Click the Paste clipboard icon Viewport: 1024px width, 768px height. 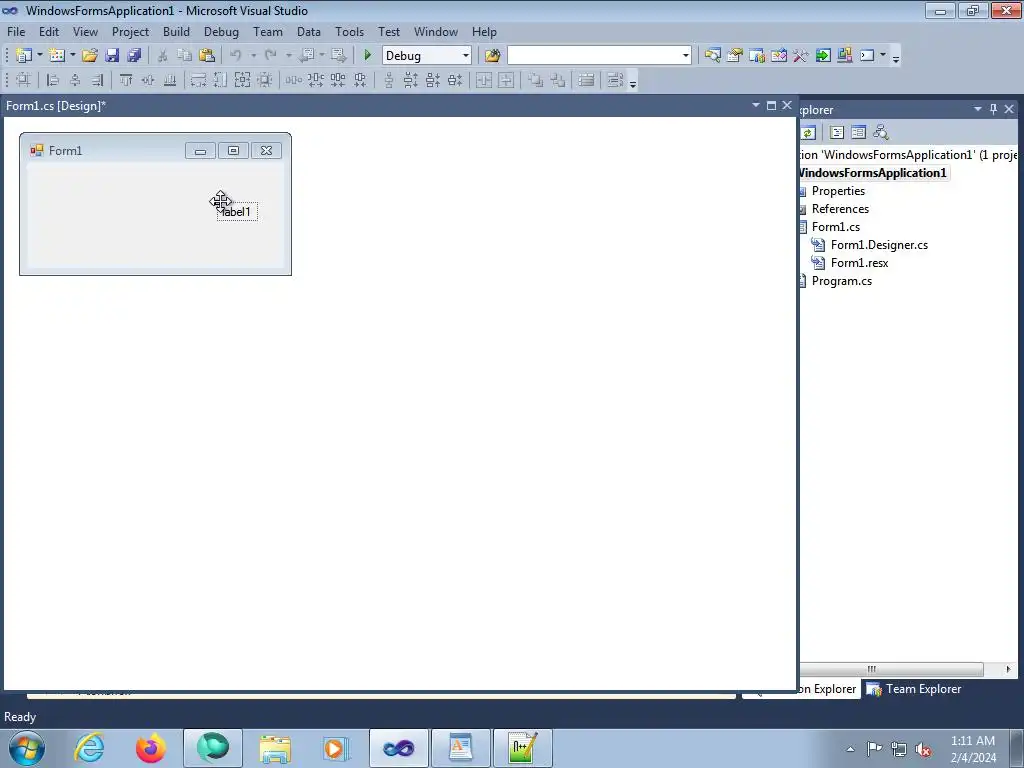[207, 56]
